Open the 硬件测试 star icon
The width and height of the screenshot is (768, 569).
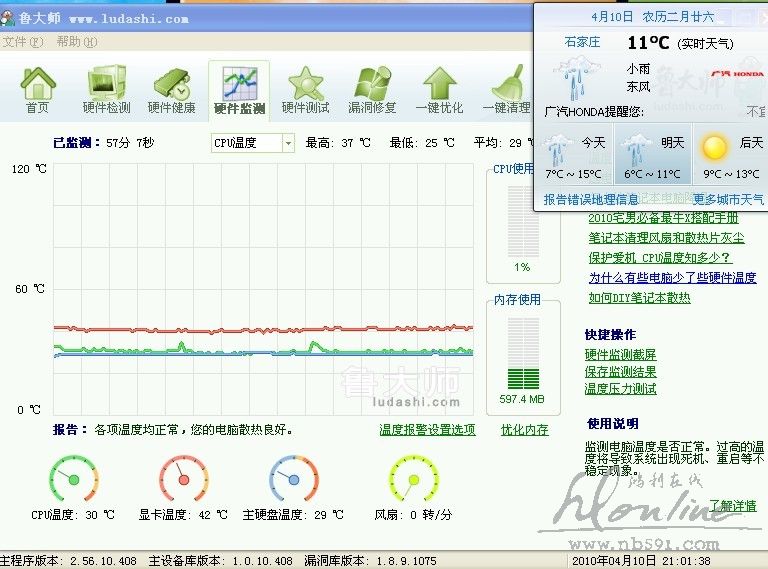coord(306,90)
